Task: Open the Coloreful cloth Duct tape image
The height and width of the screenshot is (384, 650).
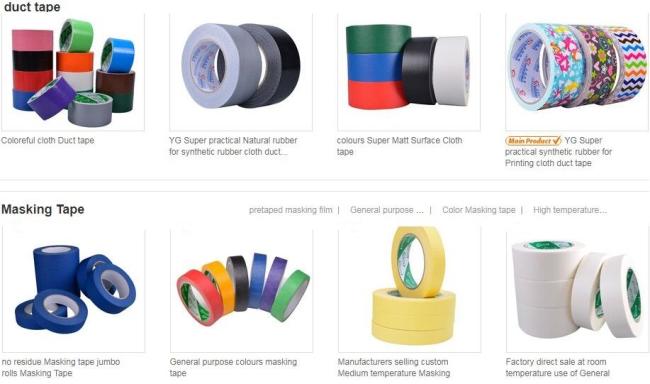Action: (73, 72)
